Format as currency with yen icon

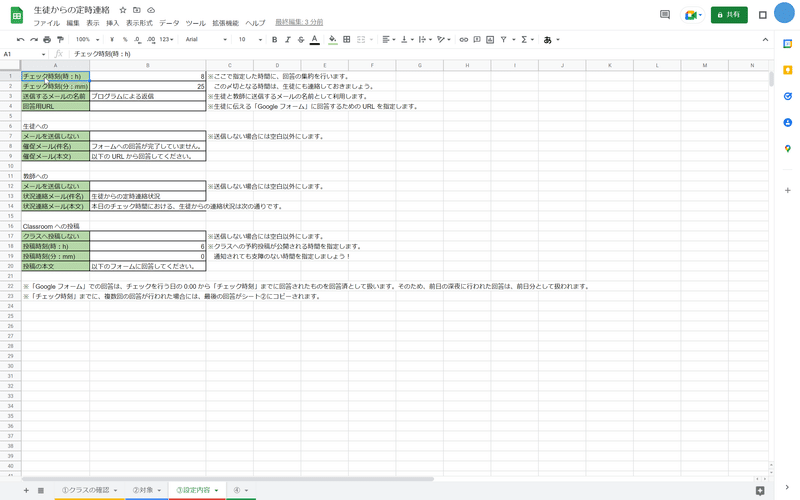point(112,39)
